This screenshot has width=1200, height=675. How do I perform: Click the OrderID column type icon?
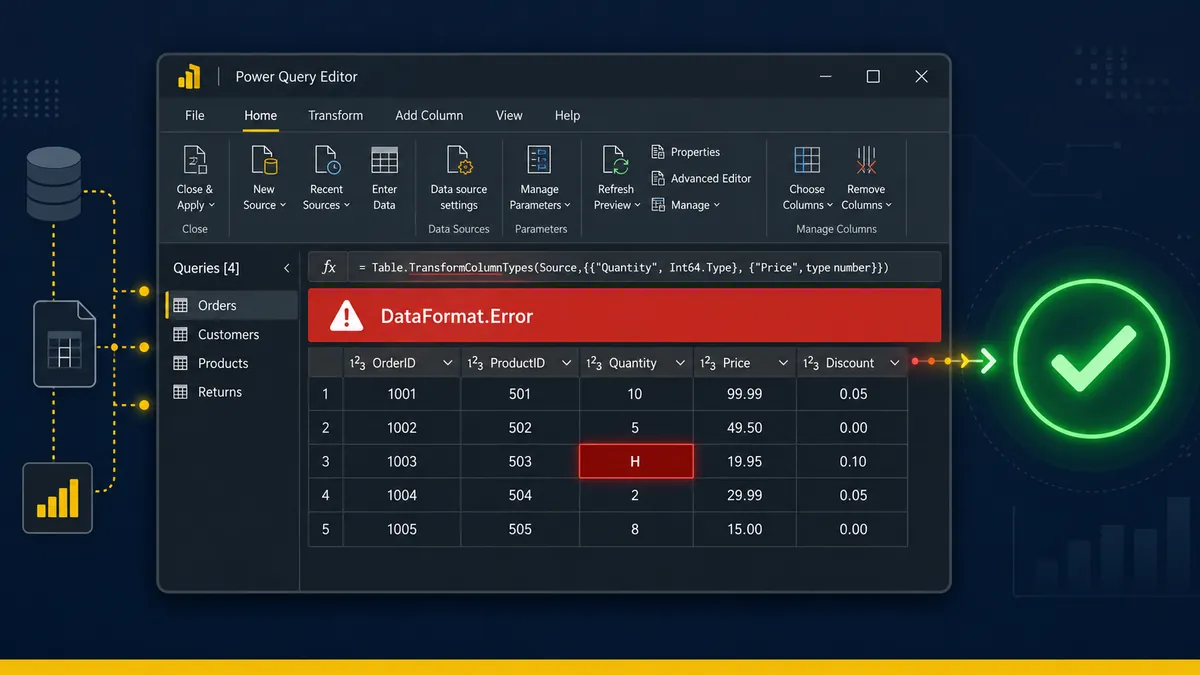357,363
